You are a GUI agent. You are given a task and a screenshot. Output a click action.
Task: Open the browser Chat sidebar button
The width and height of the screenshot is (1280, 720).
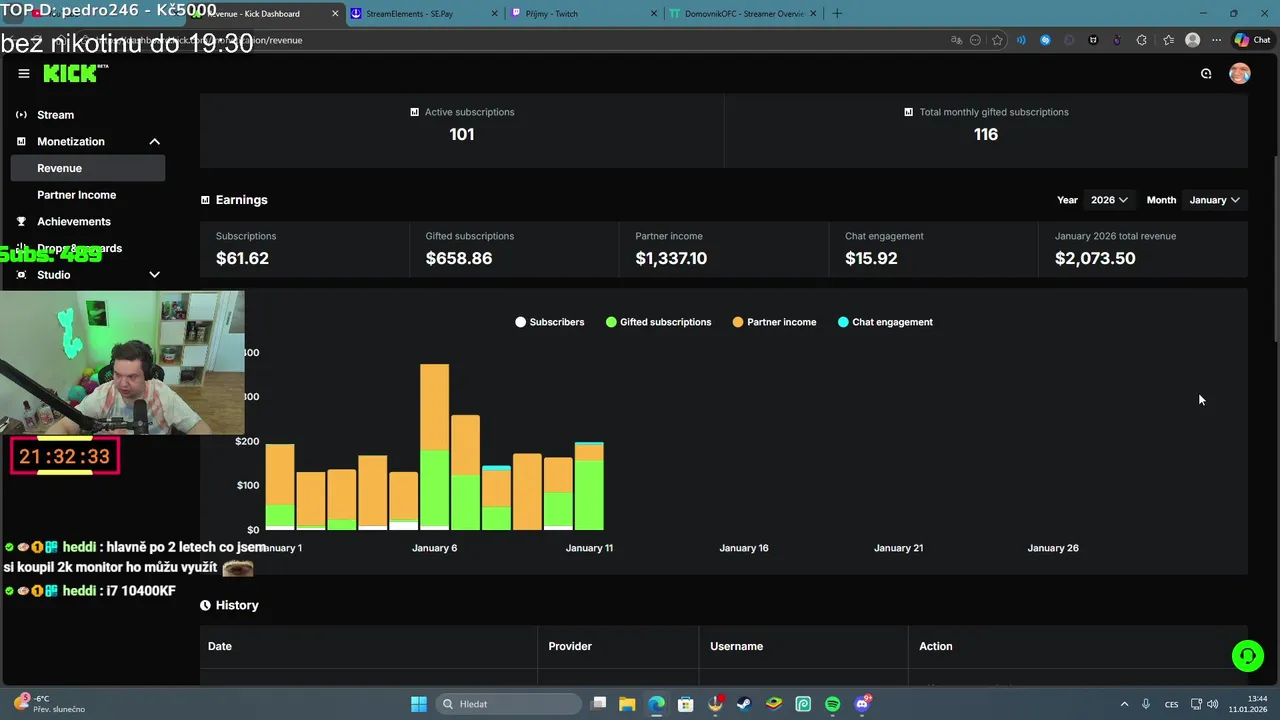click(x=1253, y=40)
